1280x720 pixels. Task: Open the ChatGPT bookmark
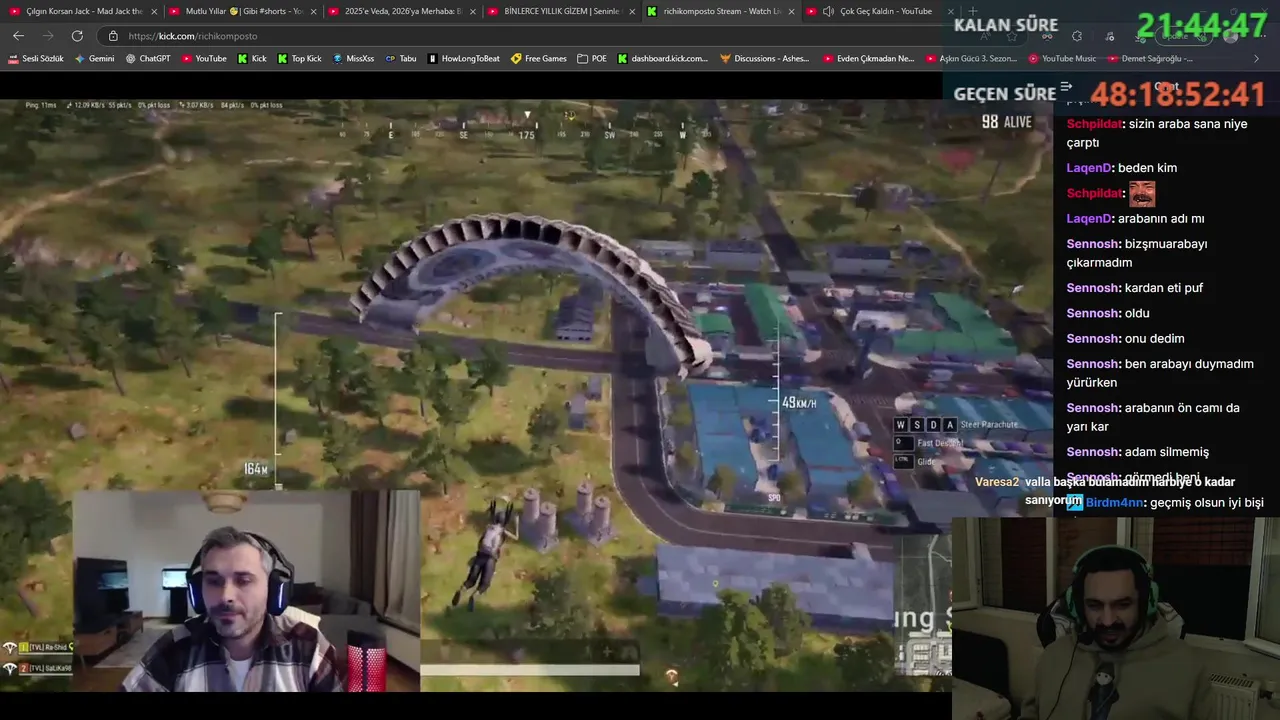[148, 59]
